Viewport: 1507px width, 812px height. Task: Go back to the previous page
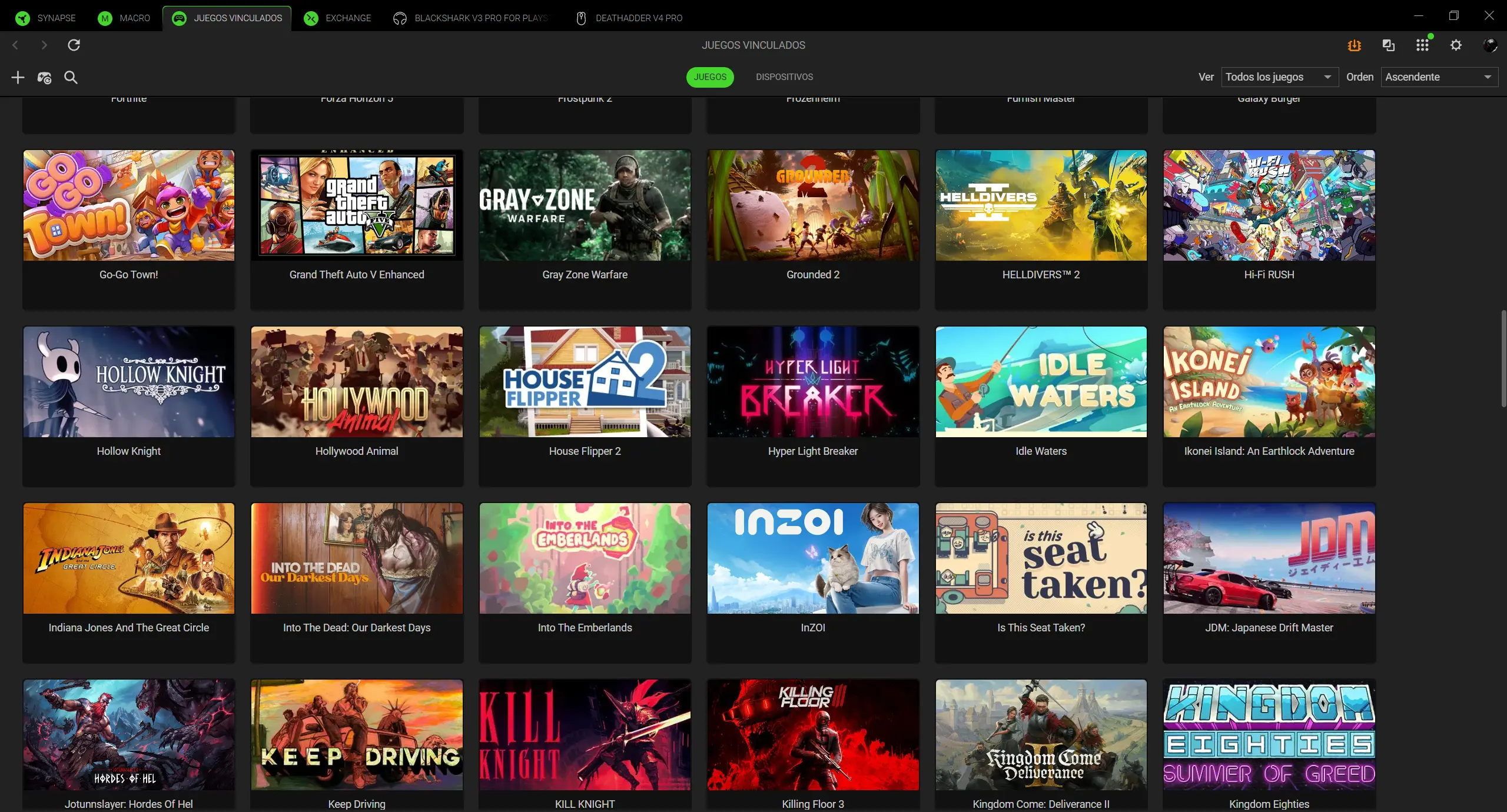coord(15,45)
